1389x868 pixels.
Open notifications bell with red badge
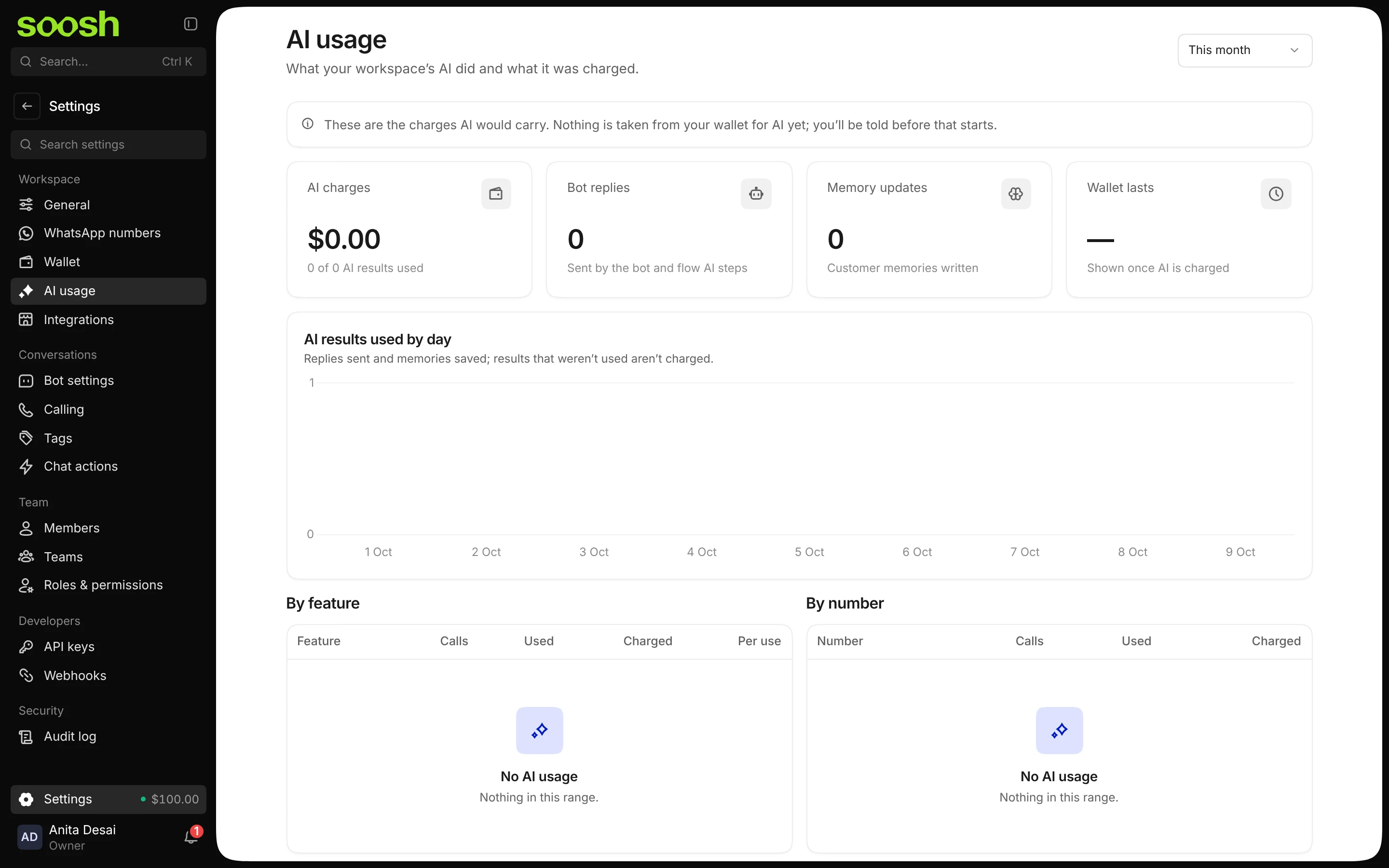[191, 837]
